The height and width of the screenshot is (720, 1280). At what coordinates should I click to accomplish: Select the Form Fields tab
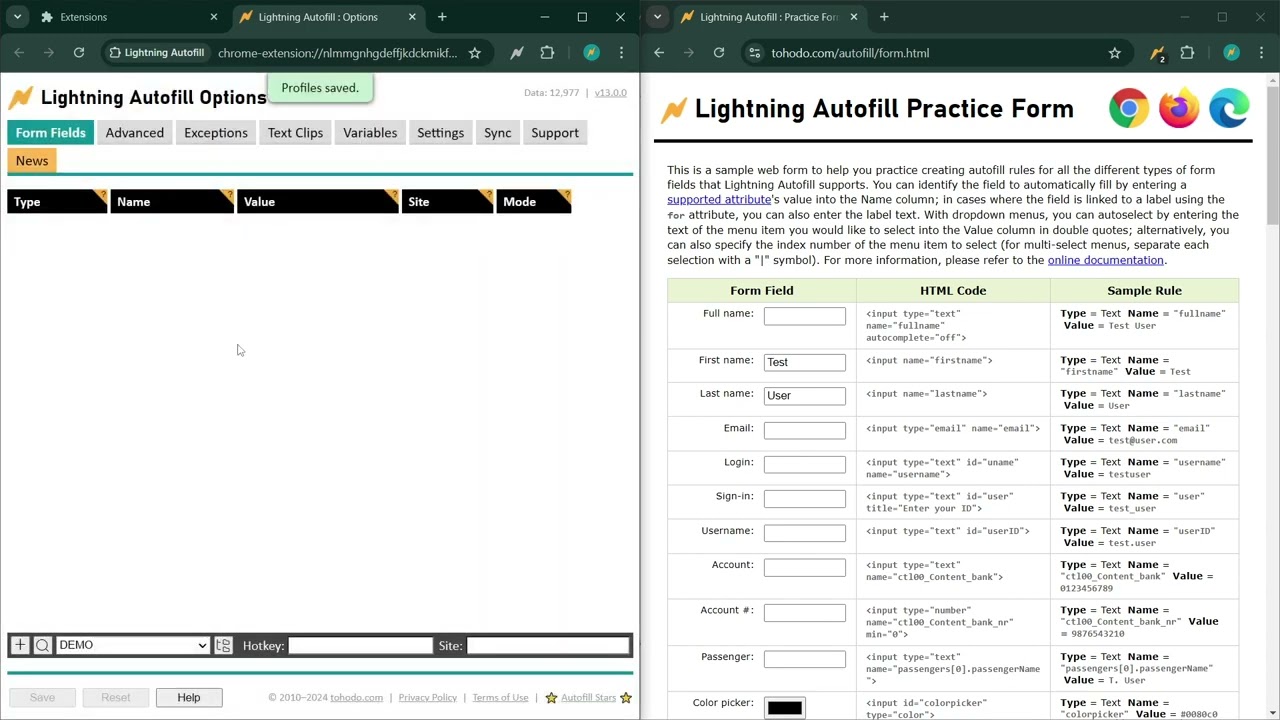[50, 133]
